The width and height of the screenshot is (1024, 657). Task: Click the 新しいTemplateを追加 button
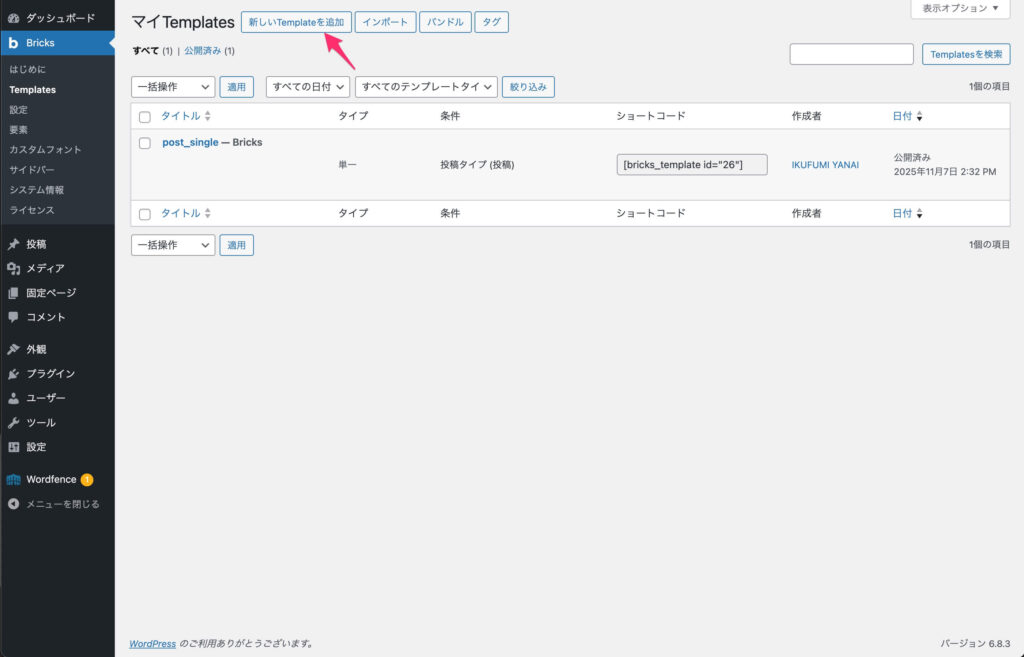[x=296, y=22]
